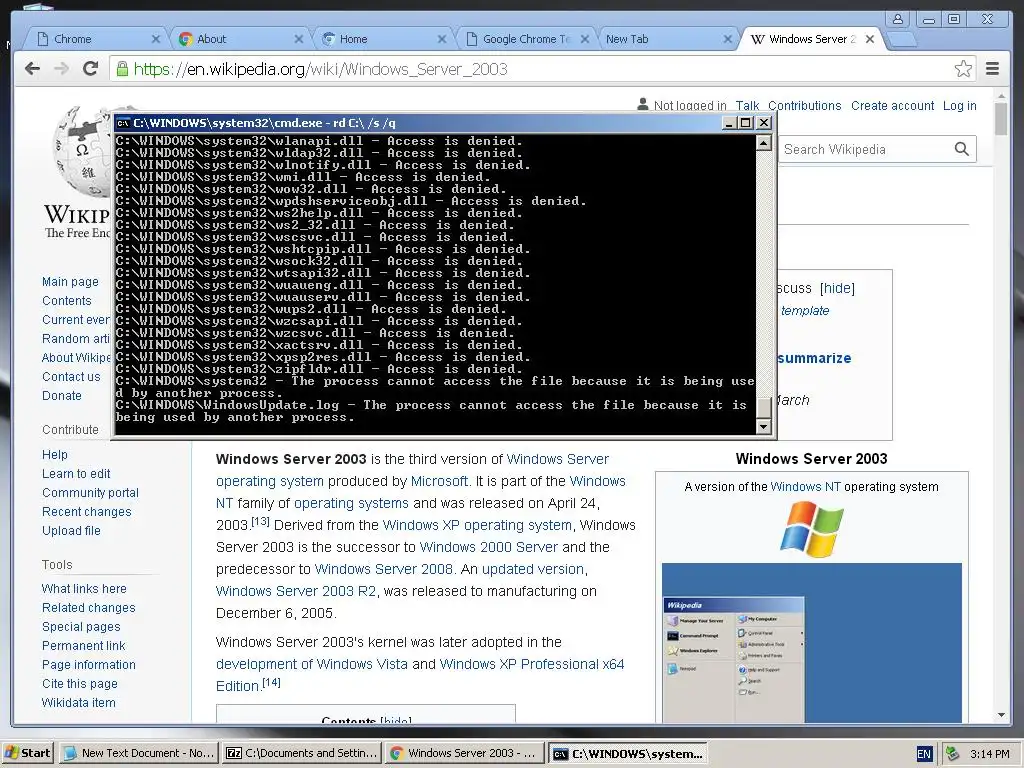Follow the Windows Server 2003 R2 link
Viewport: 1024px width, 768px height.
[296, 591]
